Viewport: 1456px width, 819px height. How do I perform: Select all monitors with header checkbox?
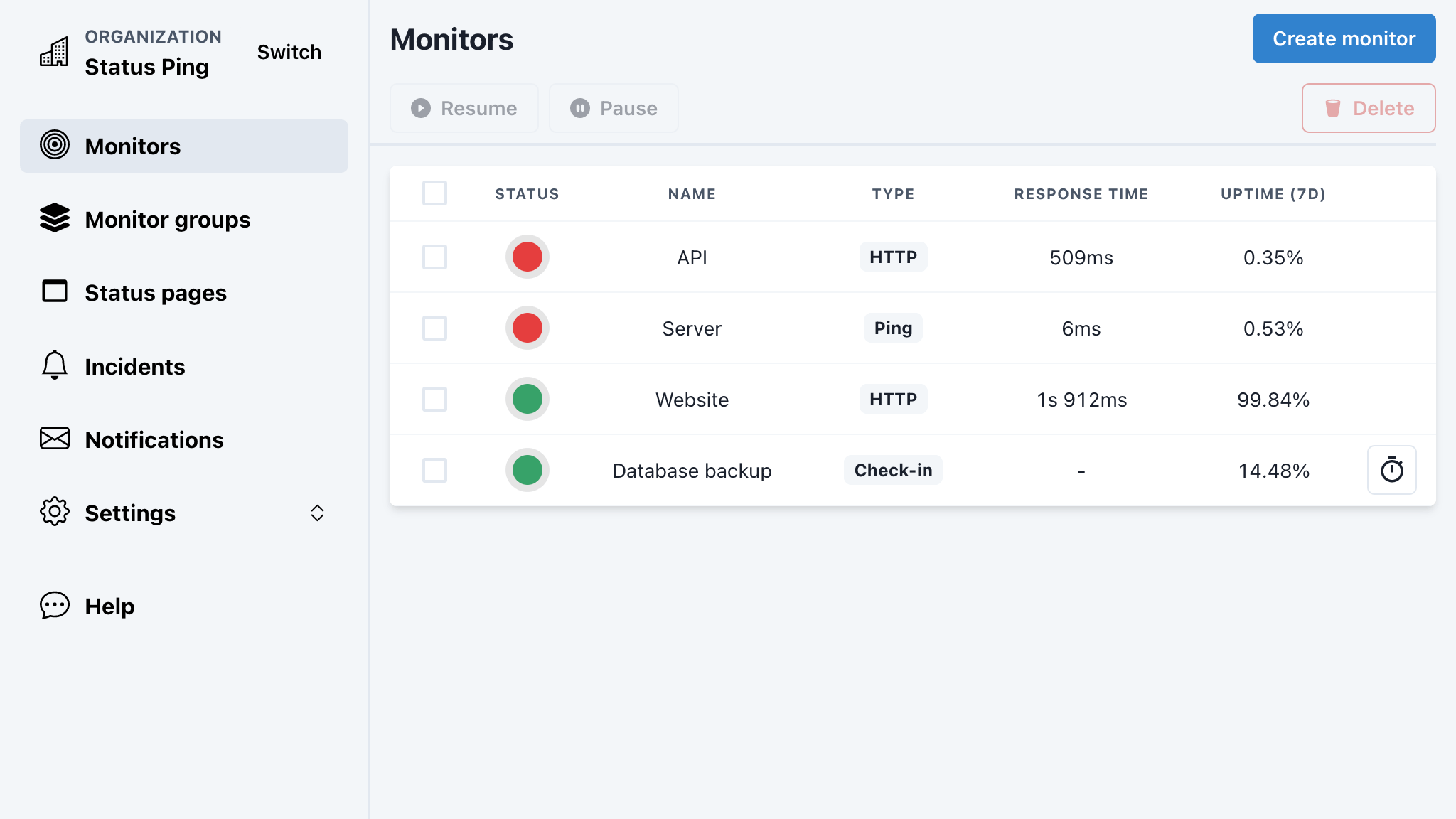(435, 193)
